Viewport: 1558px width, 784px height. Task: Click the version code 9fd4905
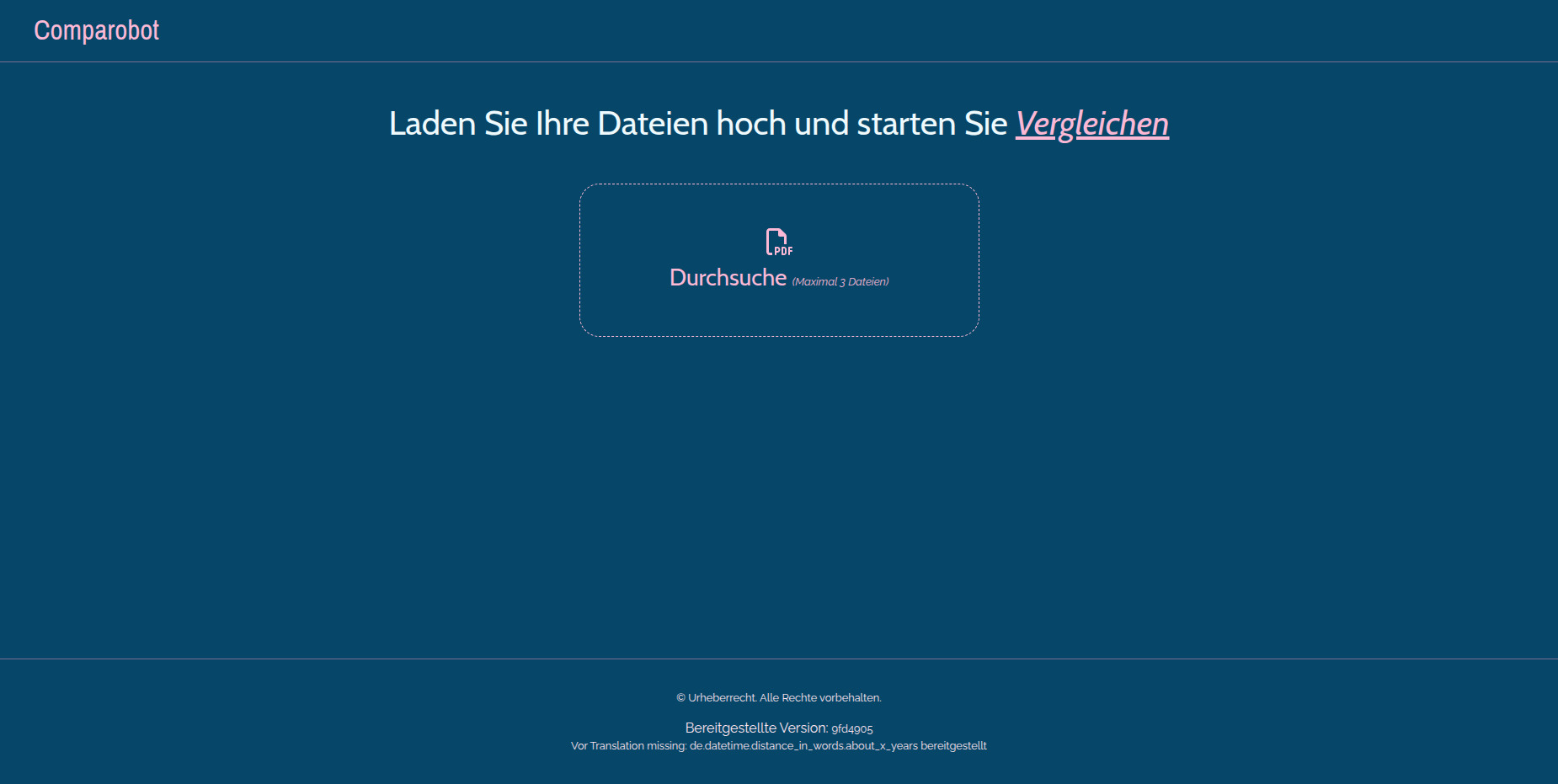(x=852, y=728)
